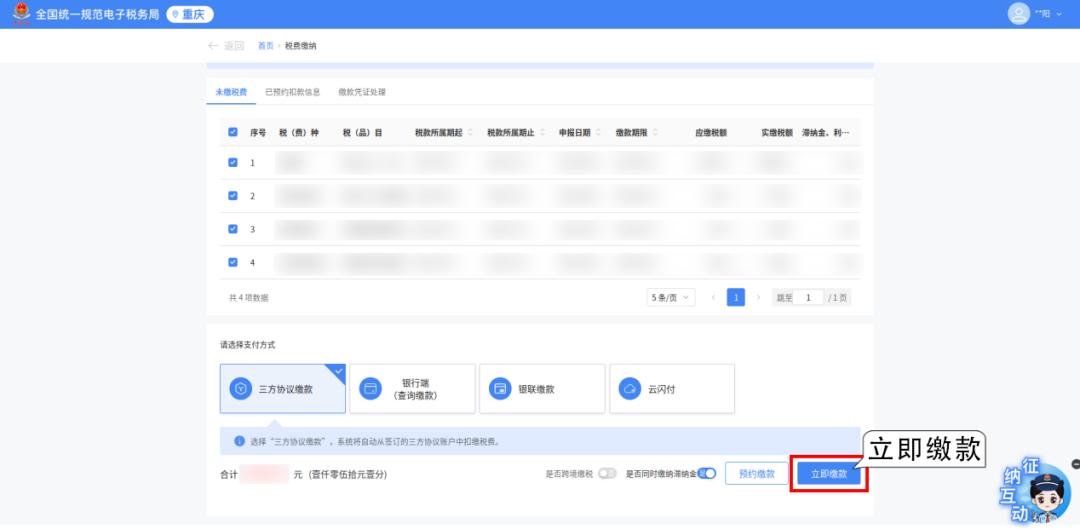Click the 预约缴款 button
This screenshot has width=1080, height=529.
tap(756, 474)
